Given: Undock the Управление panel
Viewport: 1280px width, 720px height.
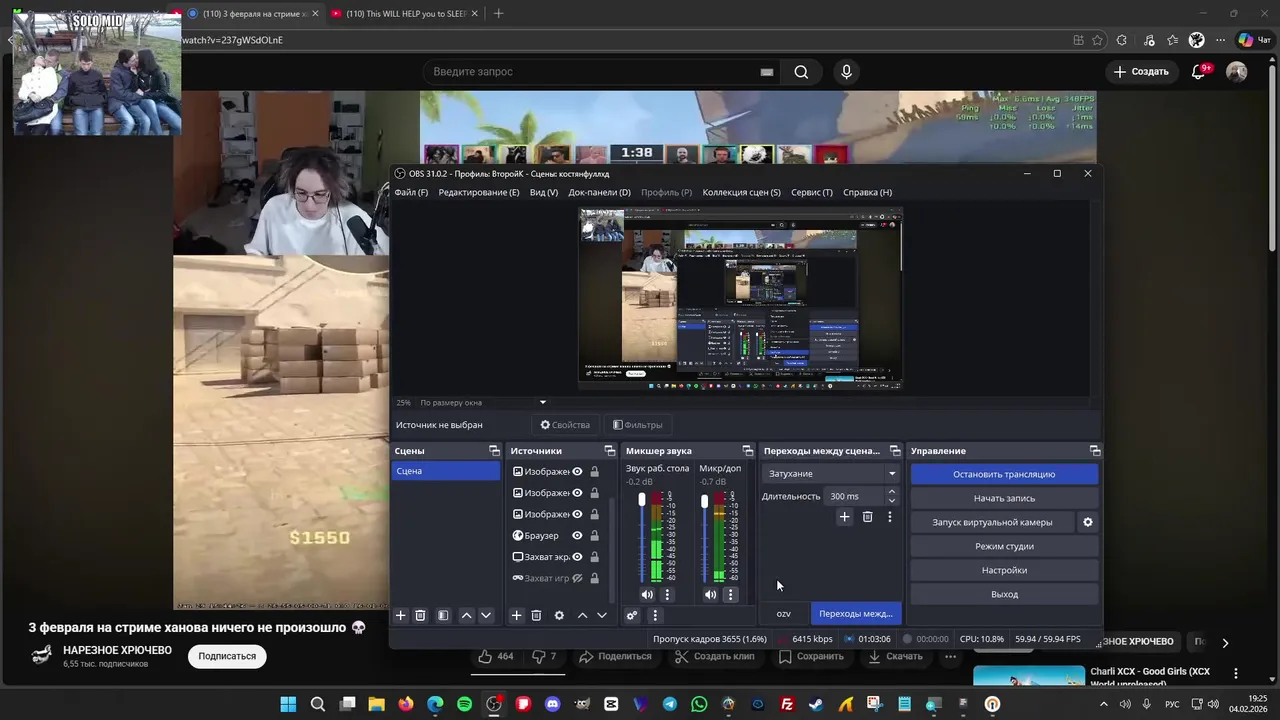Looking at the screenshot, I should pos(1095,451).
